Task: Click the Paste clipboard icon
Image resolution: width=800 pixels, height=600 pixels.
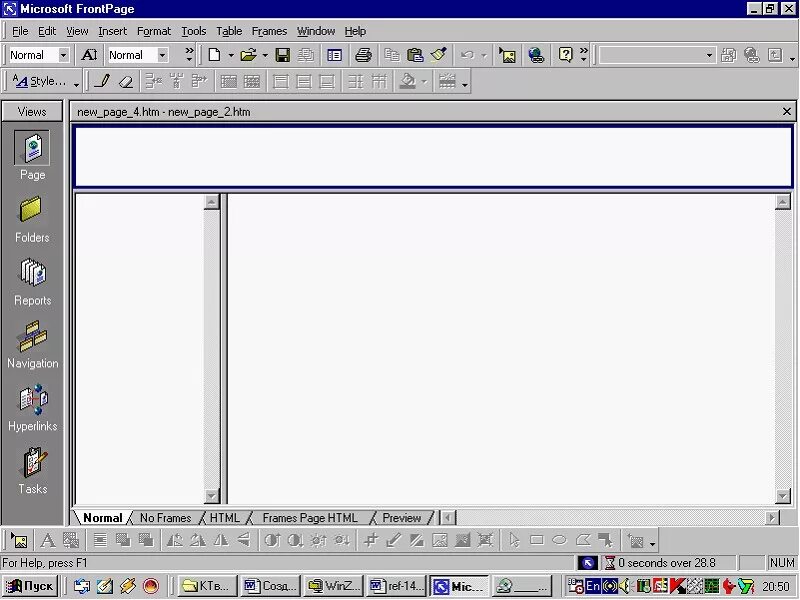Action: [x=415, y=55]
